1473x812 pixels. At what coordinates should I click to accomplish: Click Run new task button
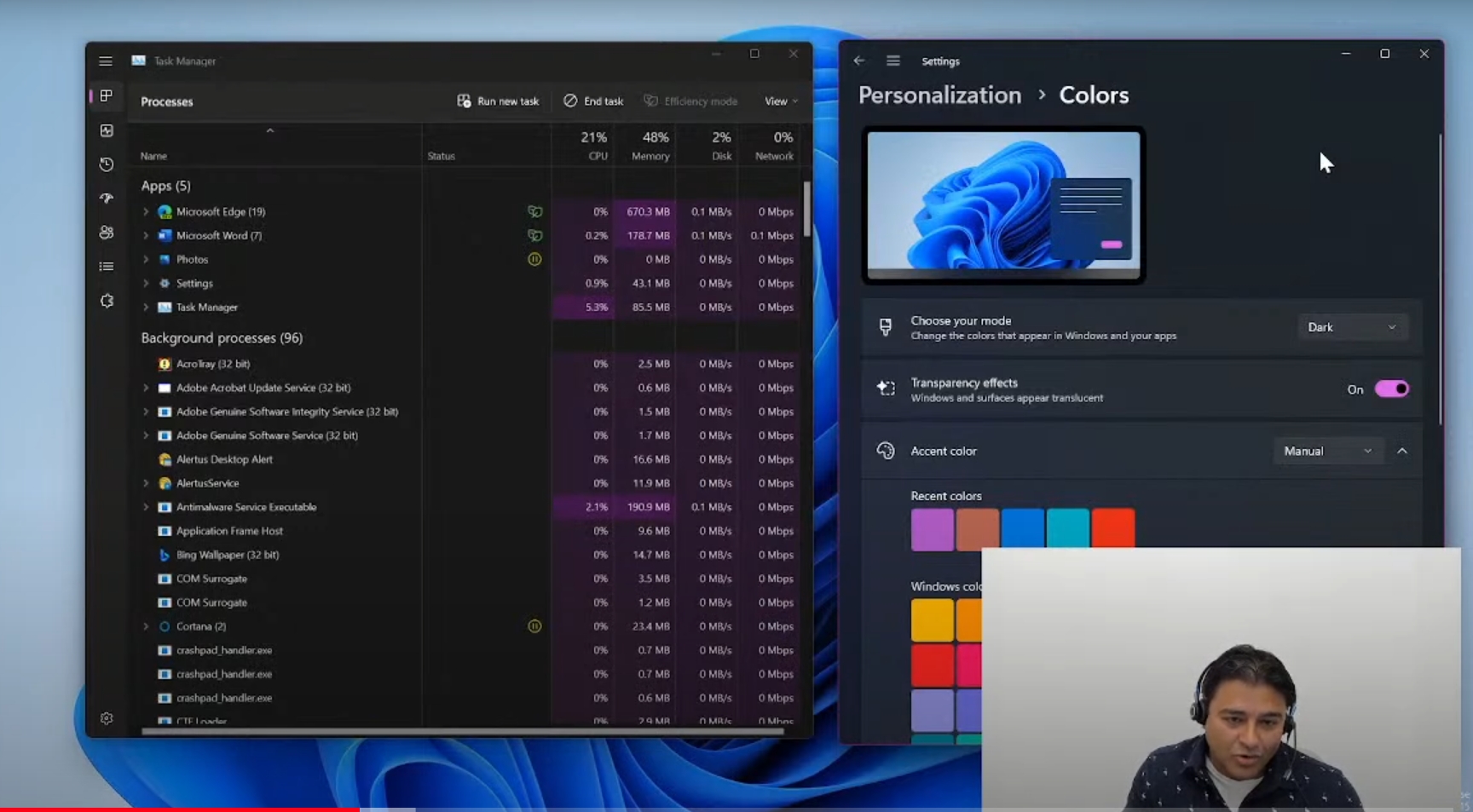point(498,101)
